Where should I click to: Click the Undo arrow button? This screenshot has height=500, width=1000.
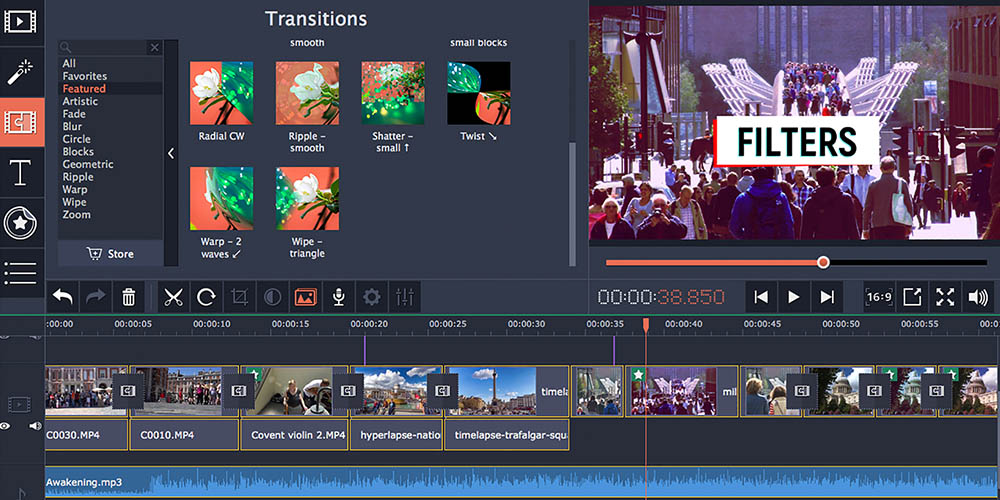coord(62,297)
